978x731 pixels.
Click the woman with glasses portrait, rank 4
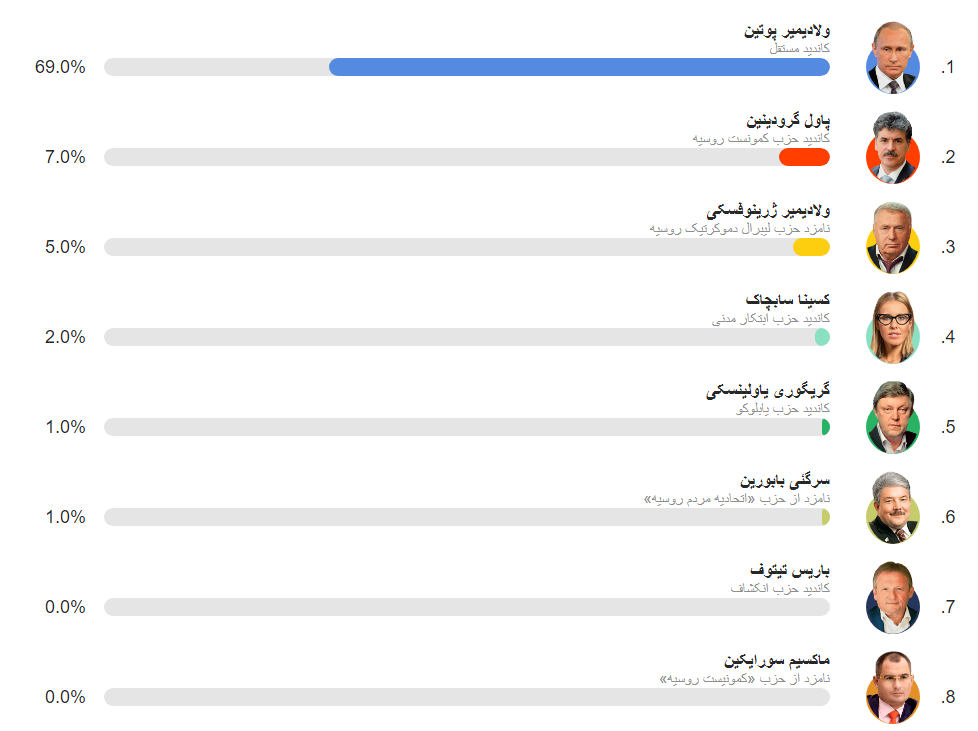click(893, 327)
